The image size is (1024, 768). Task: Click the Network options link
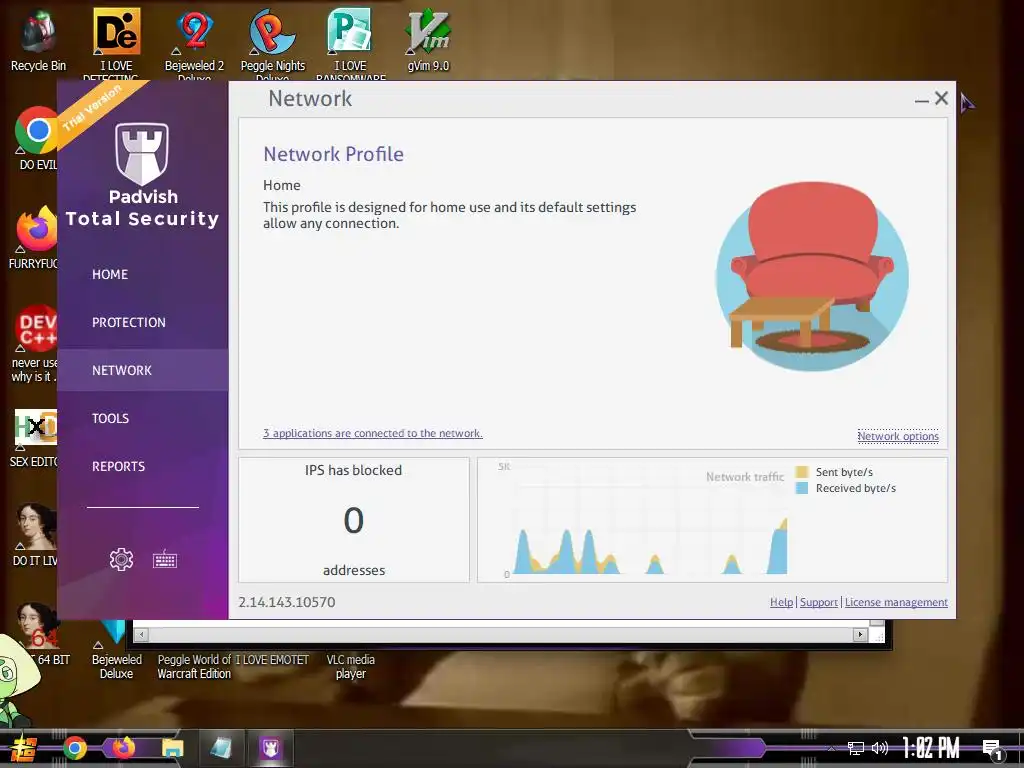click(x=898, y=436)
